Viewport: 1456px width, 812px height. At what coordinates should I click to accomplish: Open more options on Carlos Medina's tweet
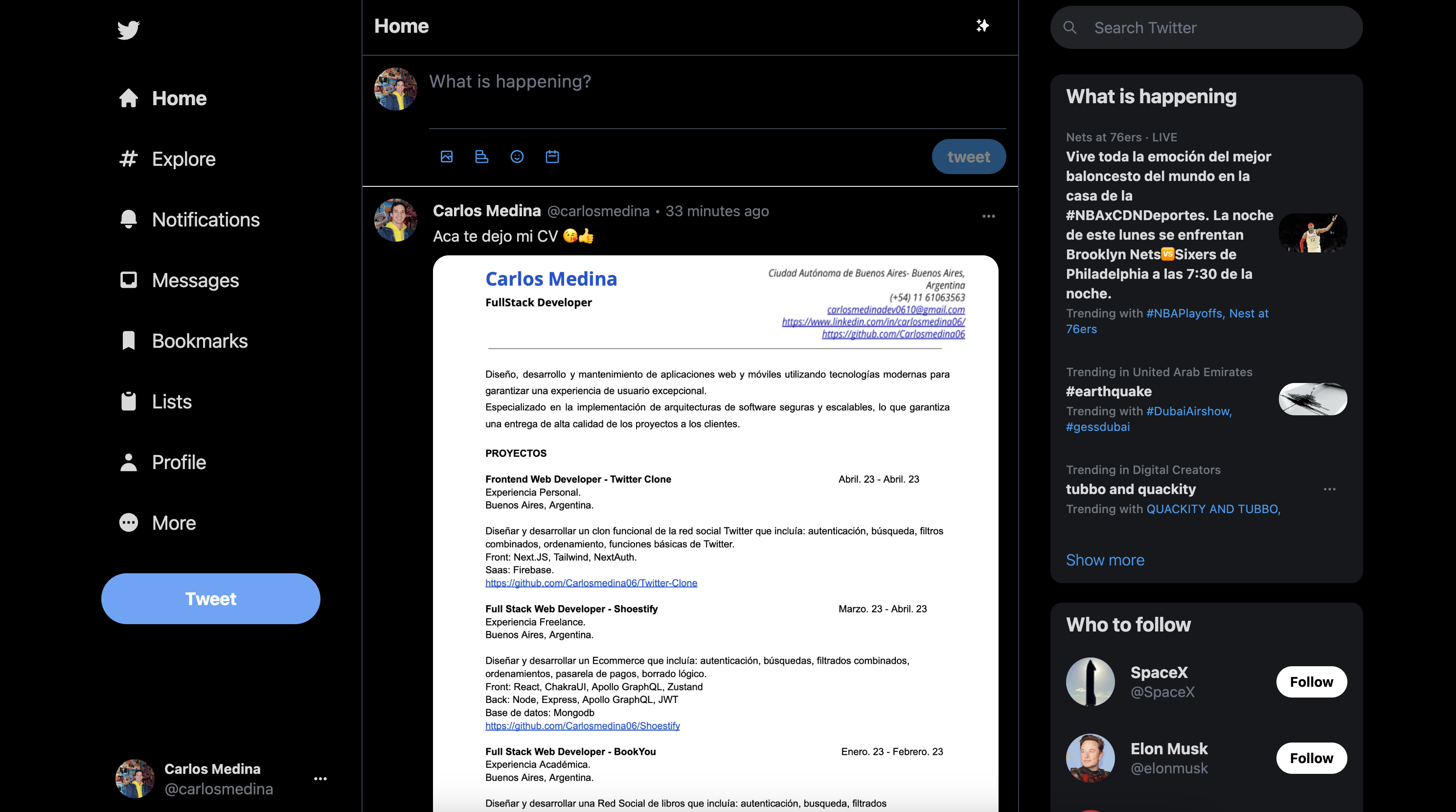pyautogui.click(x=988, y=216)
